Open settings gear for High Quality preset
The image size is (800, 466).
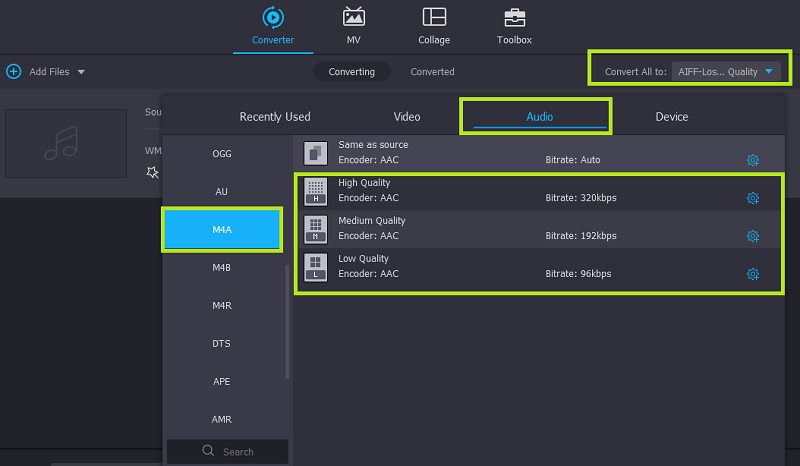pos(753,198)
